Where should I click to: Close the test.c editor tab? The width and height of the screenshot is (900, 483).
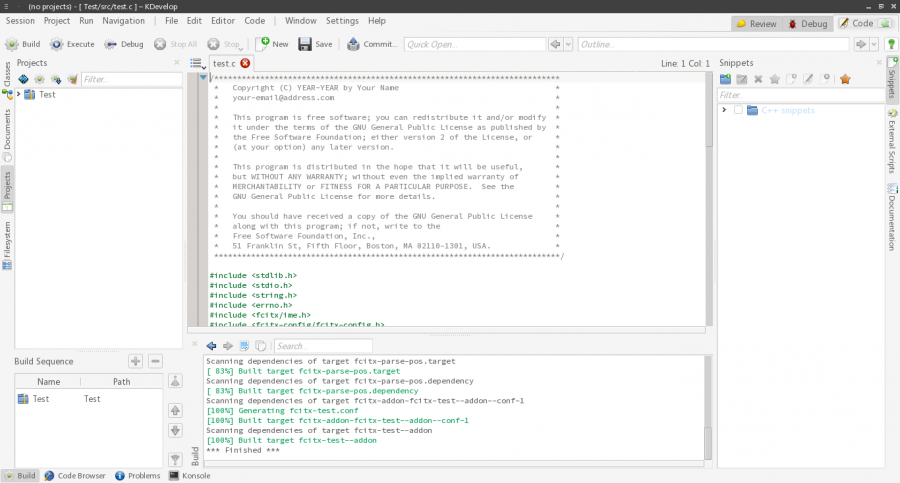point(245,63)
